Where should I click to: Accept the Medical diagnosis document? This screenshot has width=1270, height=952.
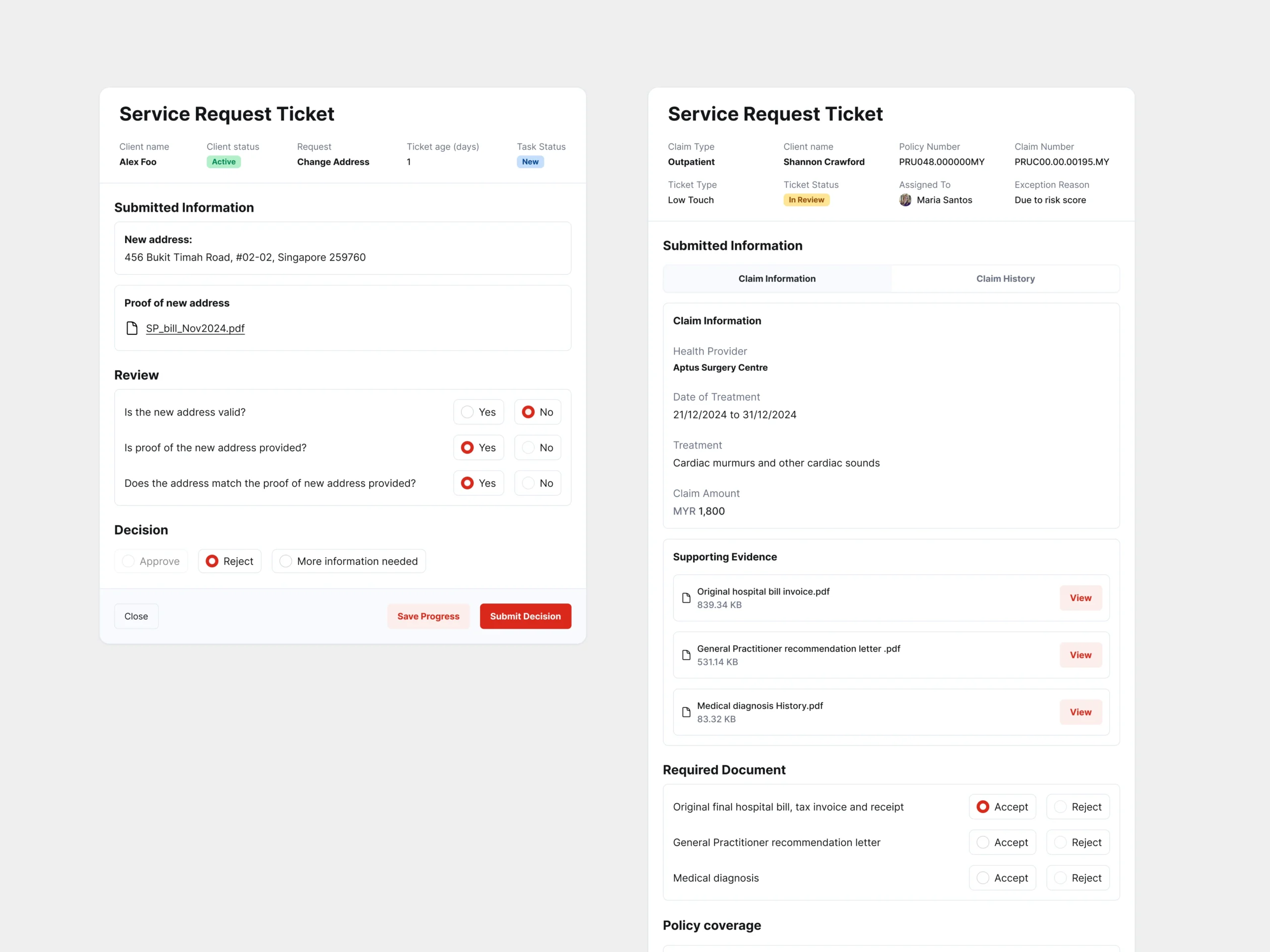point(1002,878)
